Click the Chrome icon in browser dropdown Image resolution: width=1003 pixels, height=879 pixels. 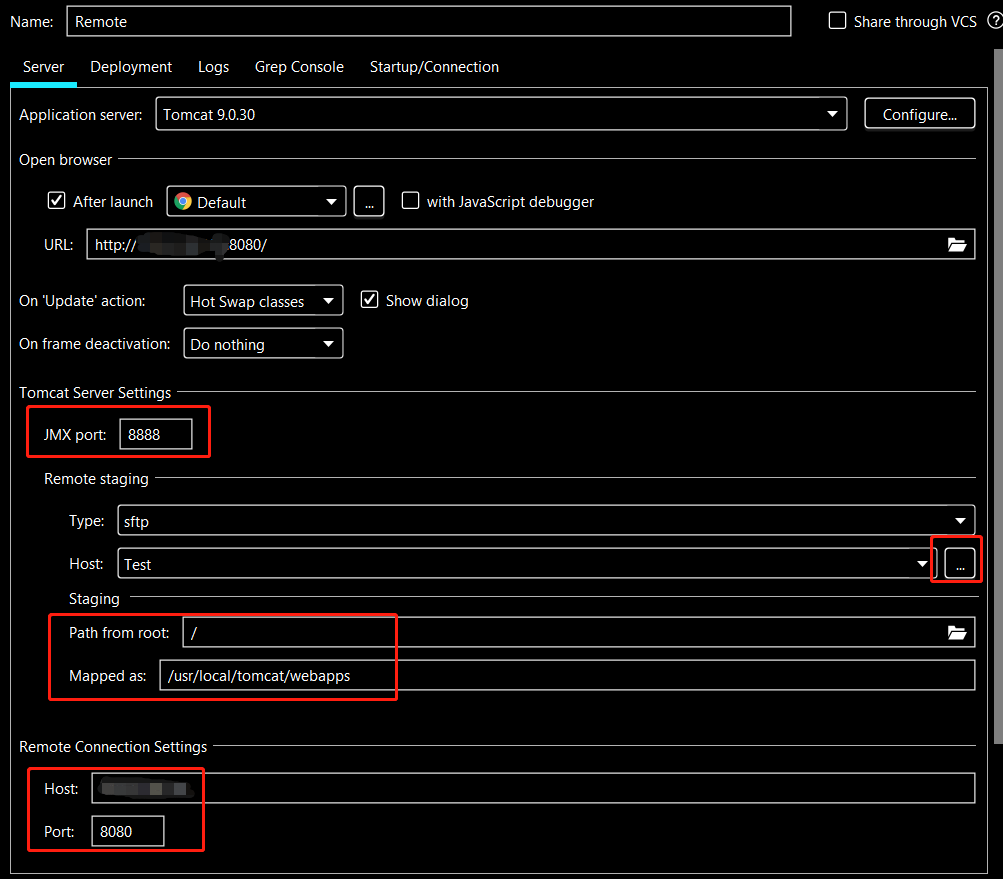pos(183,202)
